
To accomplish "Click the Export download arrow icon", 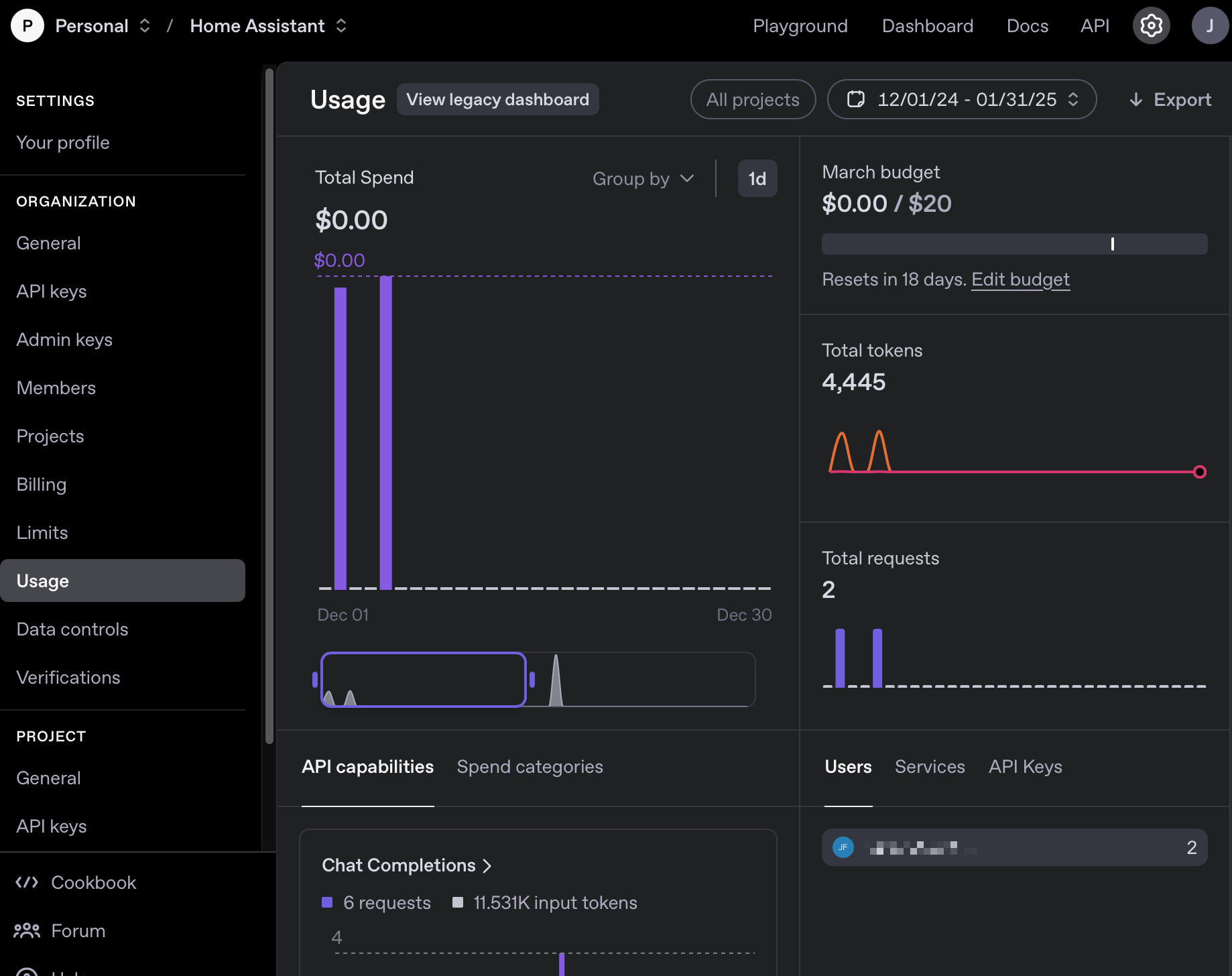I will (1135, 99).
